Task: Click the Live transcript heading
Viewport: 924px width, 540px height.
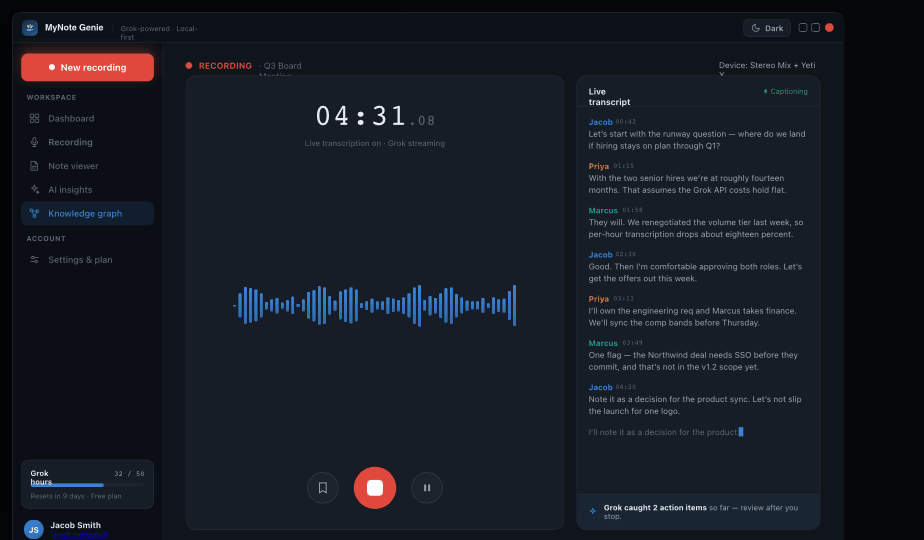Action: 609,97
